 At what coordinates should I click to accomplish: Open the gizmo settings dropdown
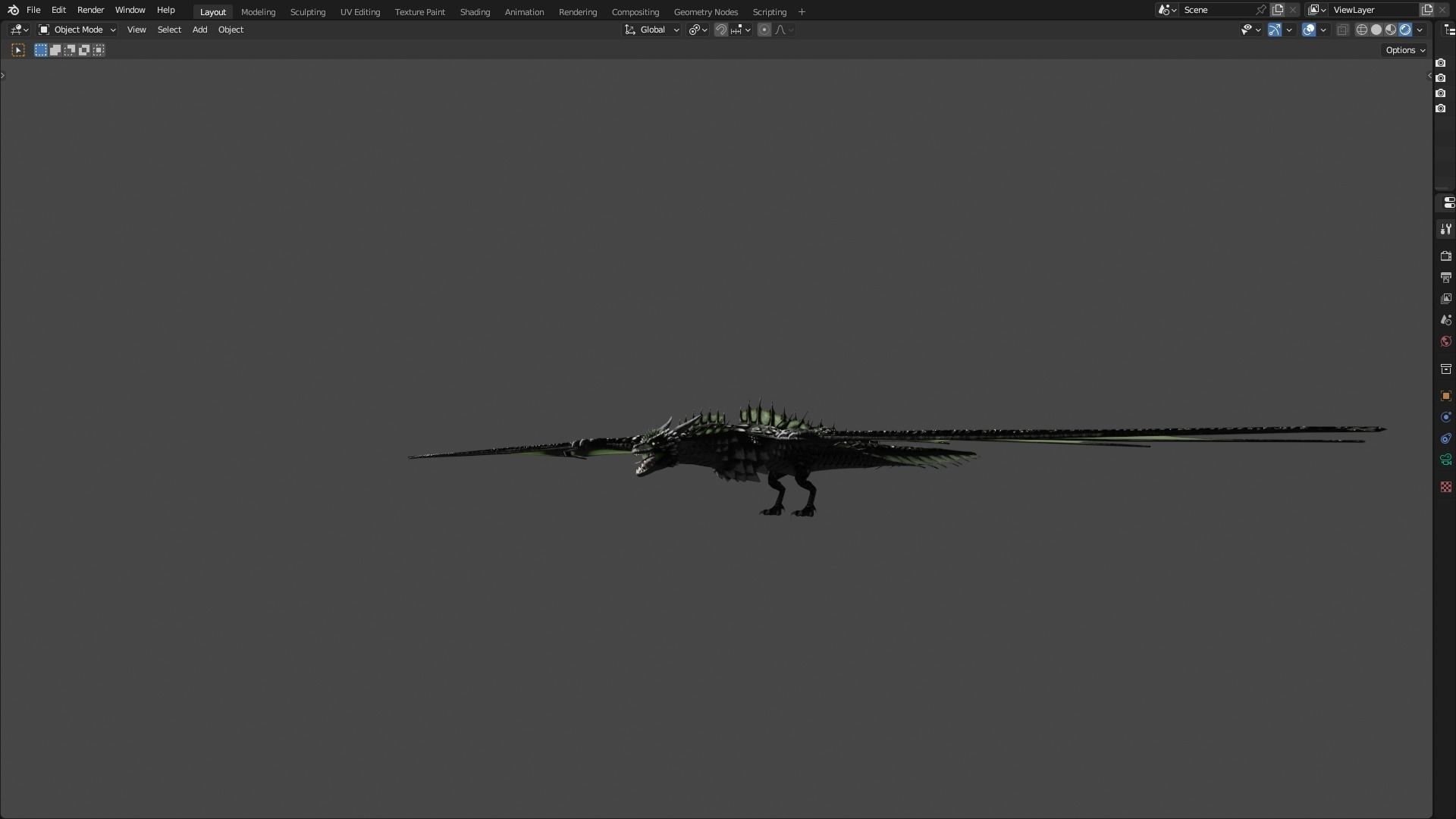(1289, 30)
